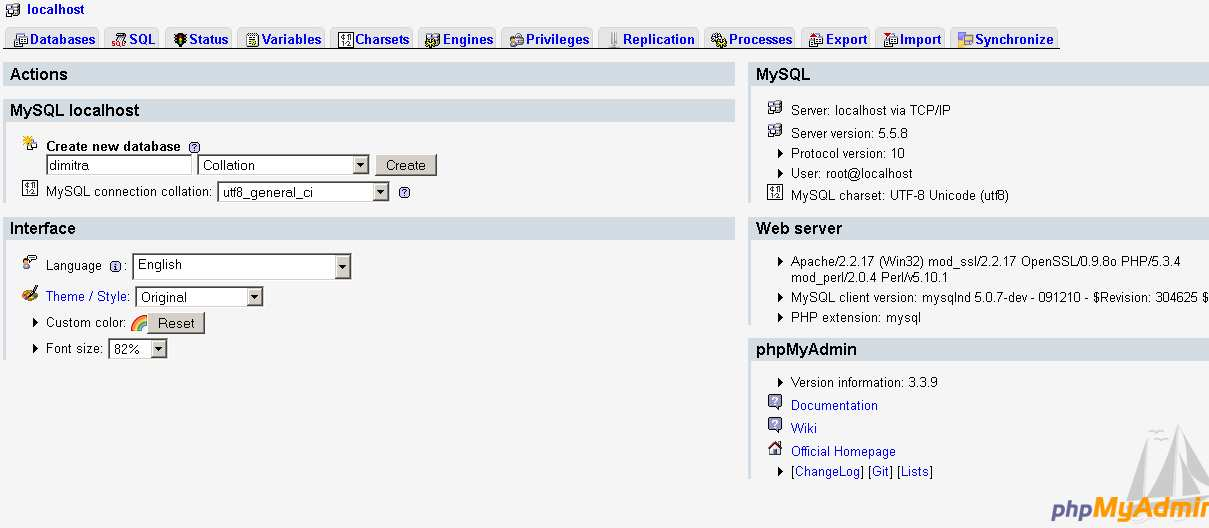
Task: Click the Documentation help icon
Action: pyautogui.click(x=775, y=402)
